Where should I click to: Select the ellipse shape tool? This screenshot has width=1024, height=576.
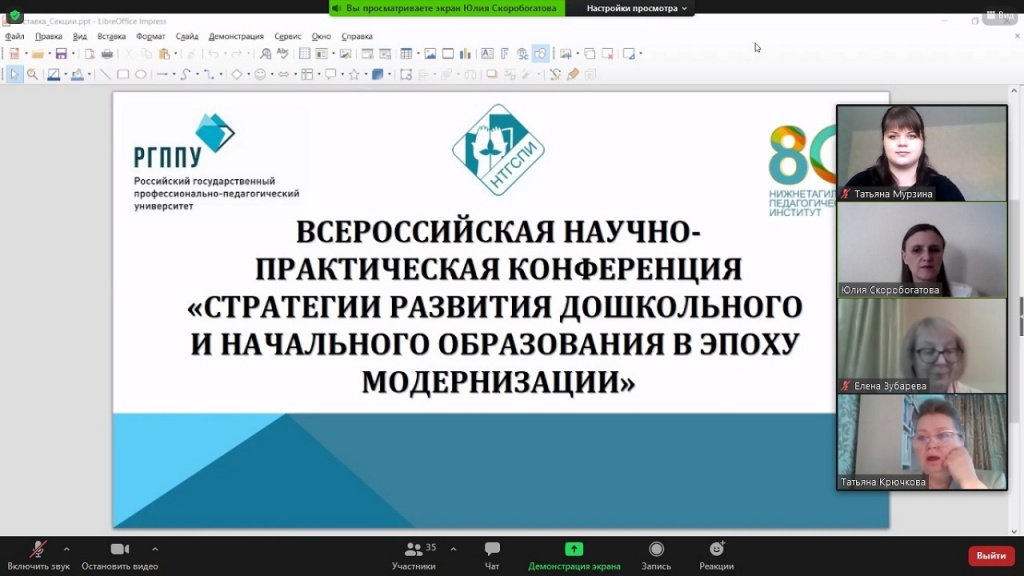pos(141,74)
